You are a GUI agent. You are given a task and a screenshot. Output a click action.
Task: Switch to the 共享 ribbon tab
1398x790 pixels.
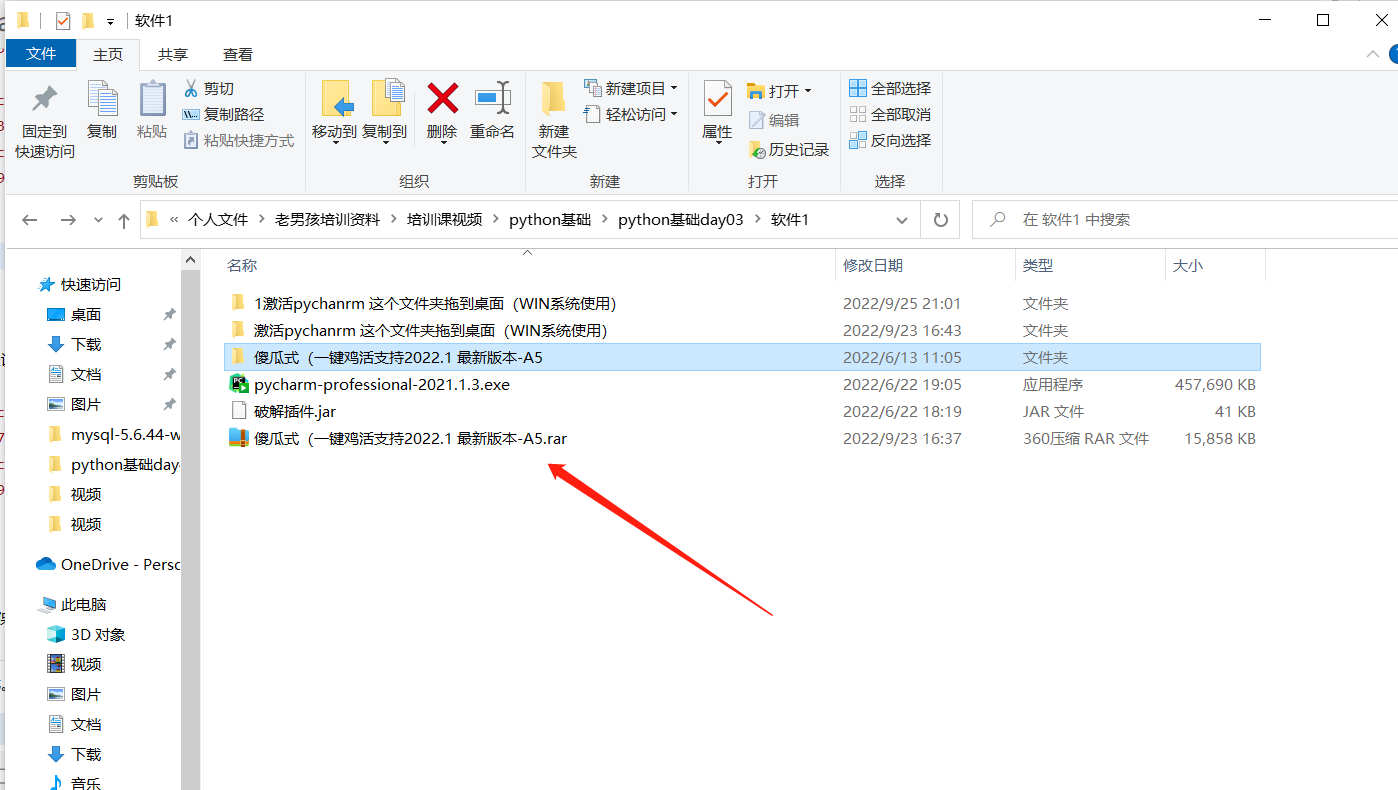(x=173, y=55)
